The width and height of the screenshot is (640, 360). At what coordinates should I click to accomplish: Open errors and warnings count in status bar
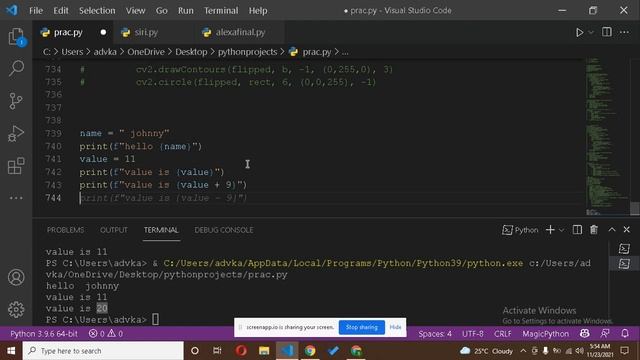(x=106, y=334)
